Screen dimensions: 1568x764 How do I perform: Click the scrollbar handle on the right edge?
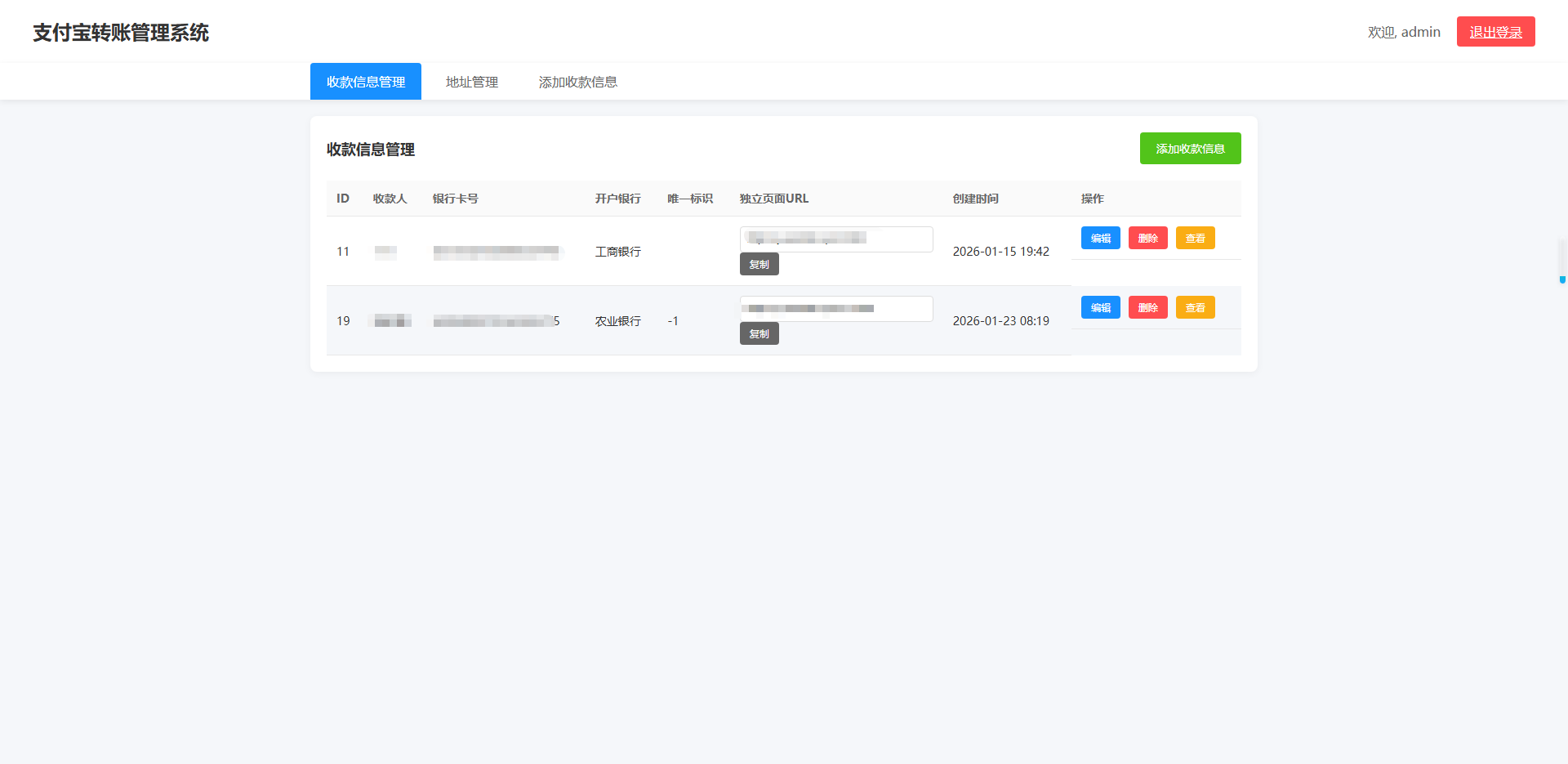point(1561,261)
